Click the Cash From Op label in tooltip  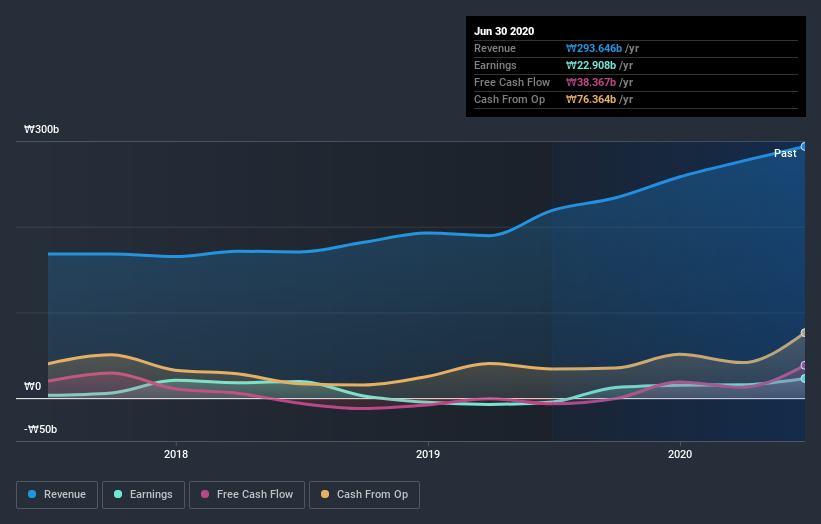coord(509,99)
